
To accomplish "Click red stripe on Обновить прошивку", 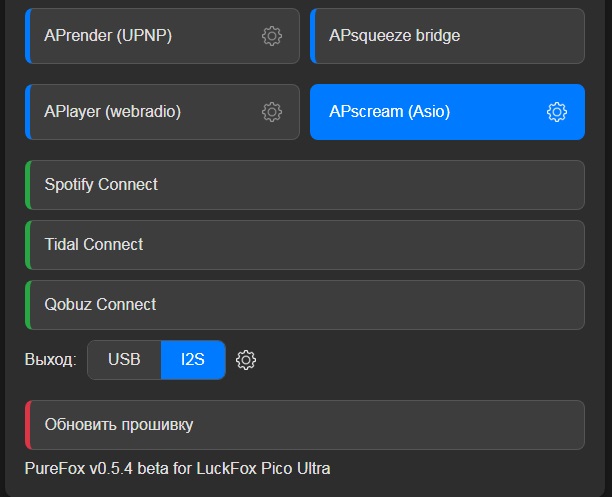I will point(28,425).
